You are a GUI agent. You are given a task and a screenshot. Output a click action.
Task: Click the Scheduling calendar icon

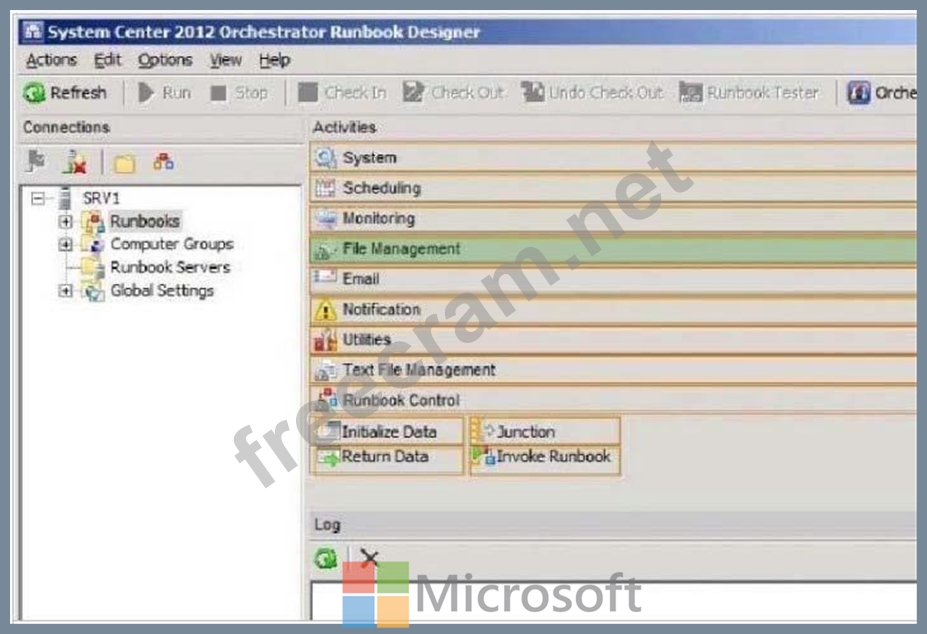(x=326, y=188)
